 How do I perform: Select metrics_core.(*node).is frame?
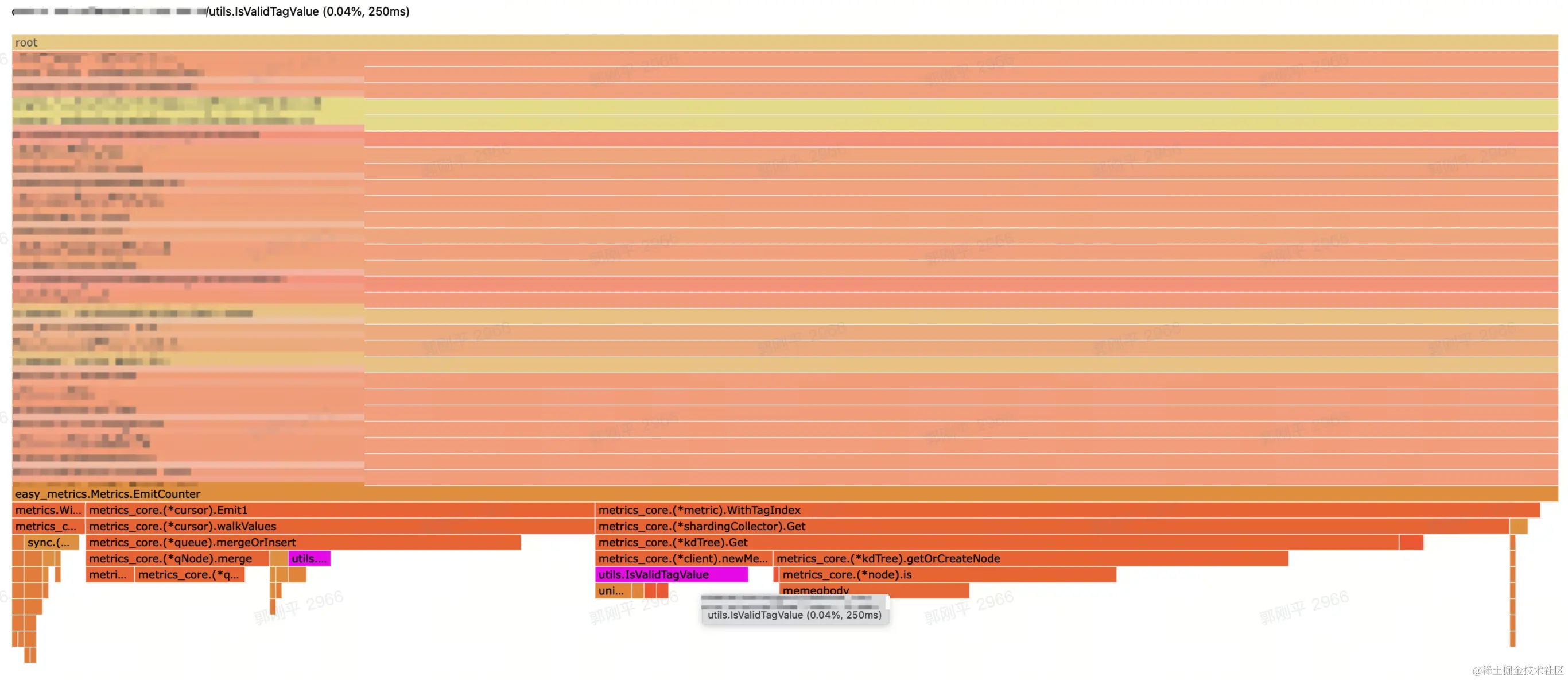click(948, 574)
